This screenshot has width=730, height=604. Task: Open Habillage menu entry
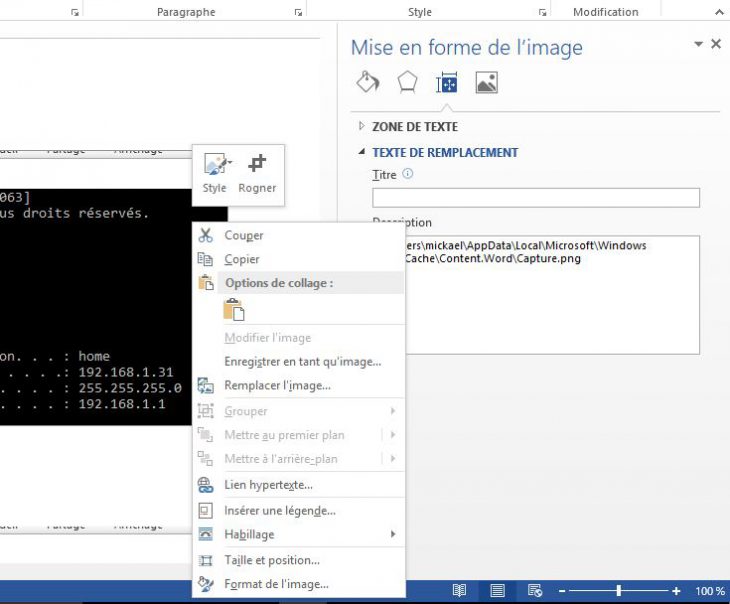click(298, 534)
